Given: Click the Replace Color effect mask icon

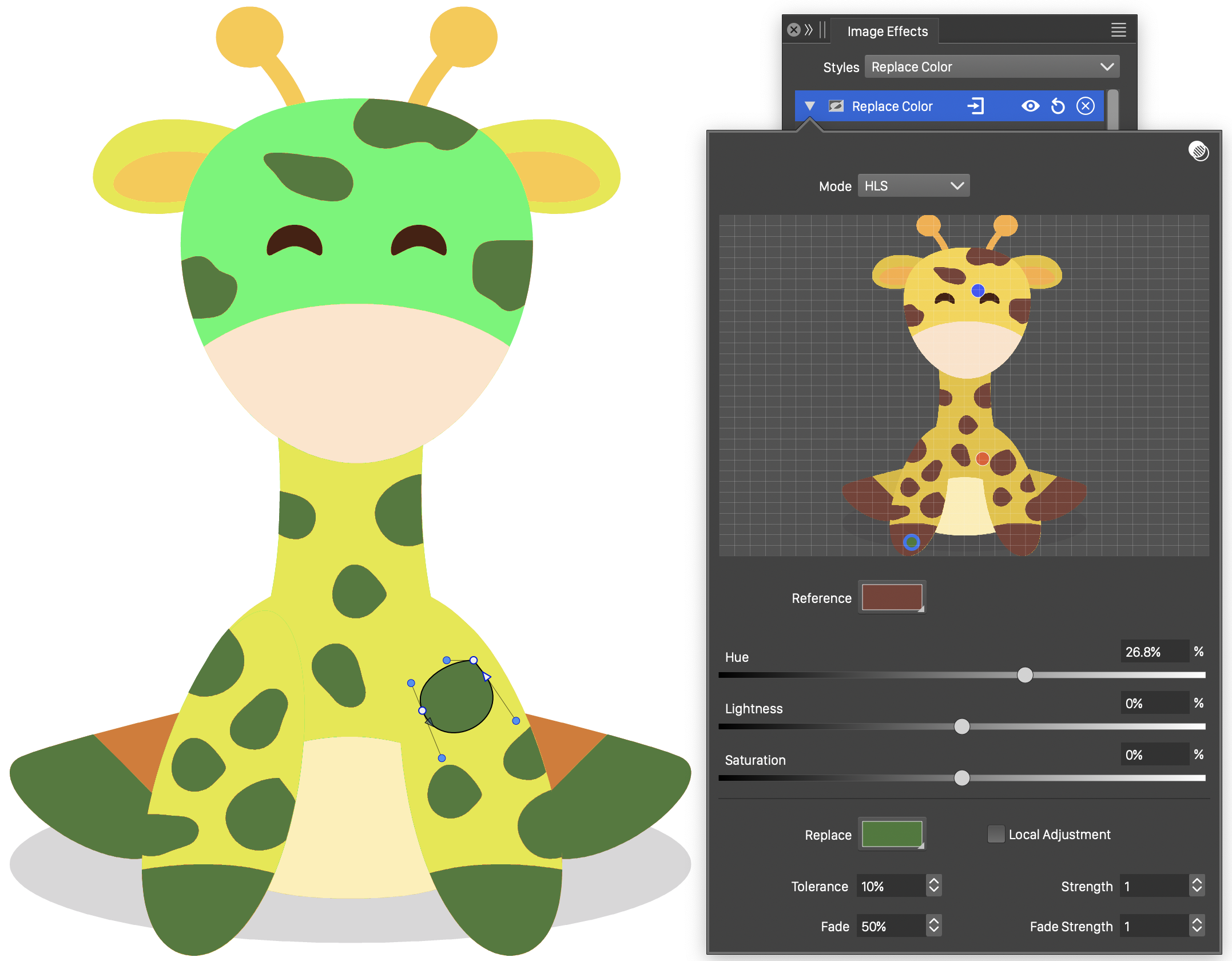Looking at the screenshot, I should coord(836,106).
